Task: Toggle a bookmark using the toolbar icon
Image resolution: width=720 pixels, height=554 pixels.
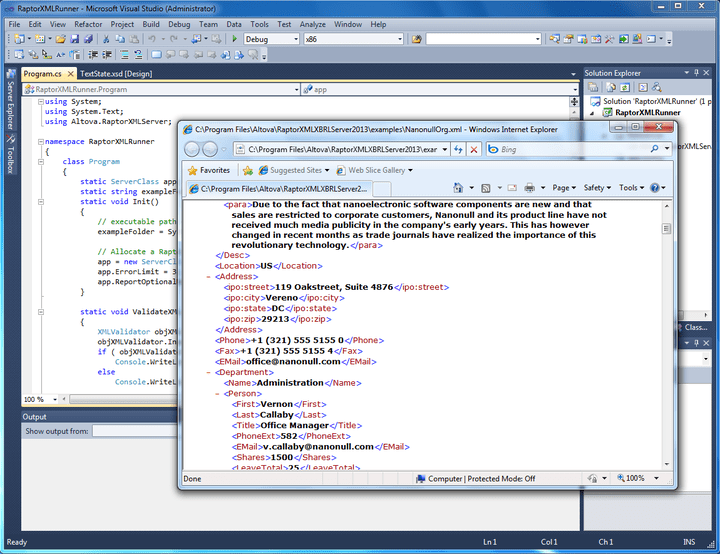Action: pos(157,55)
